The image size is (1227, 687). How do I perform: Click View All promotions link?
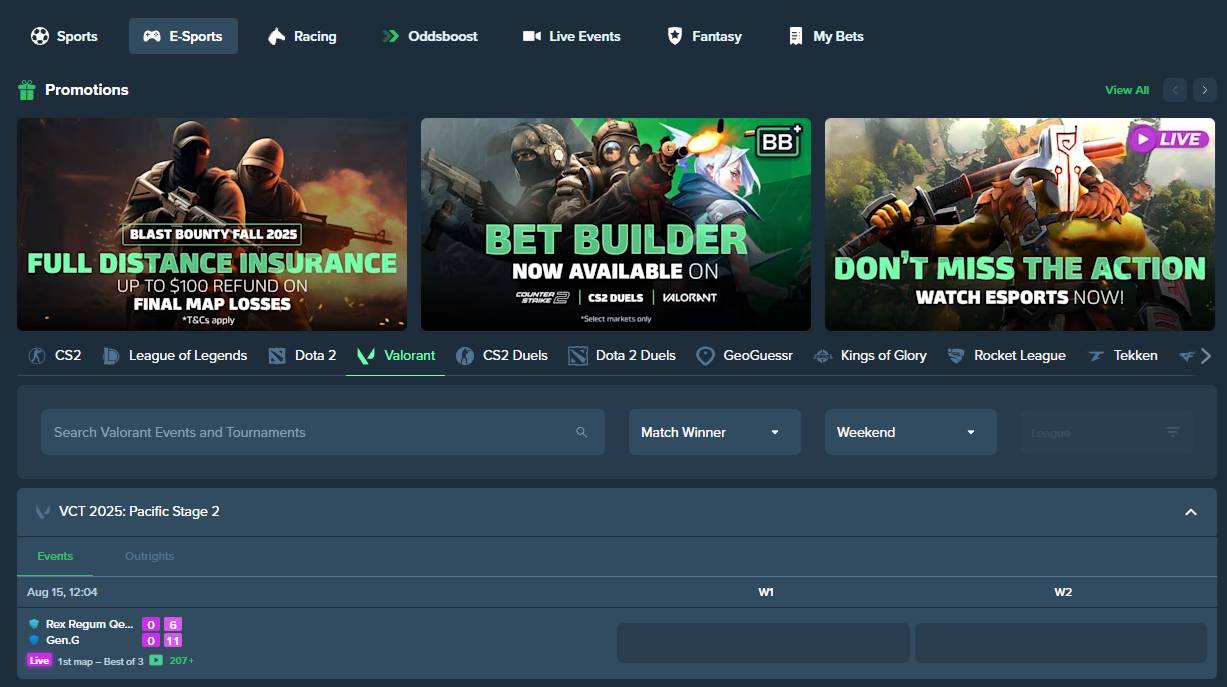pyautogui.click(x=1127, y=90)
